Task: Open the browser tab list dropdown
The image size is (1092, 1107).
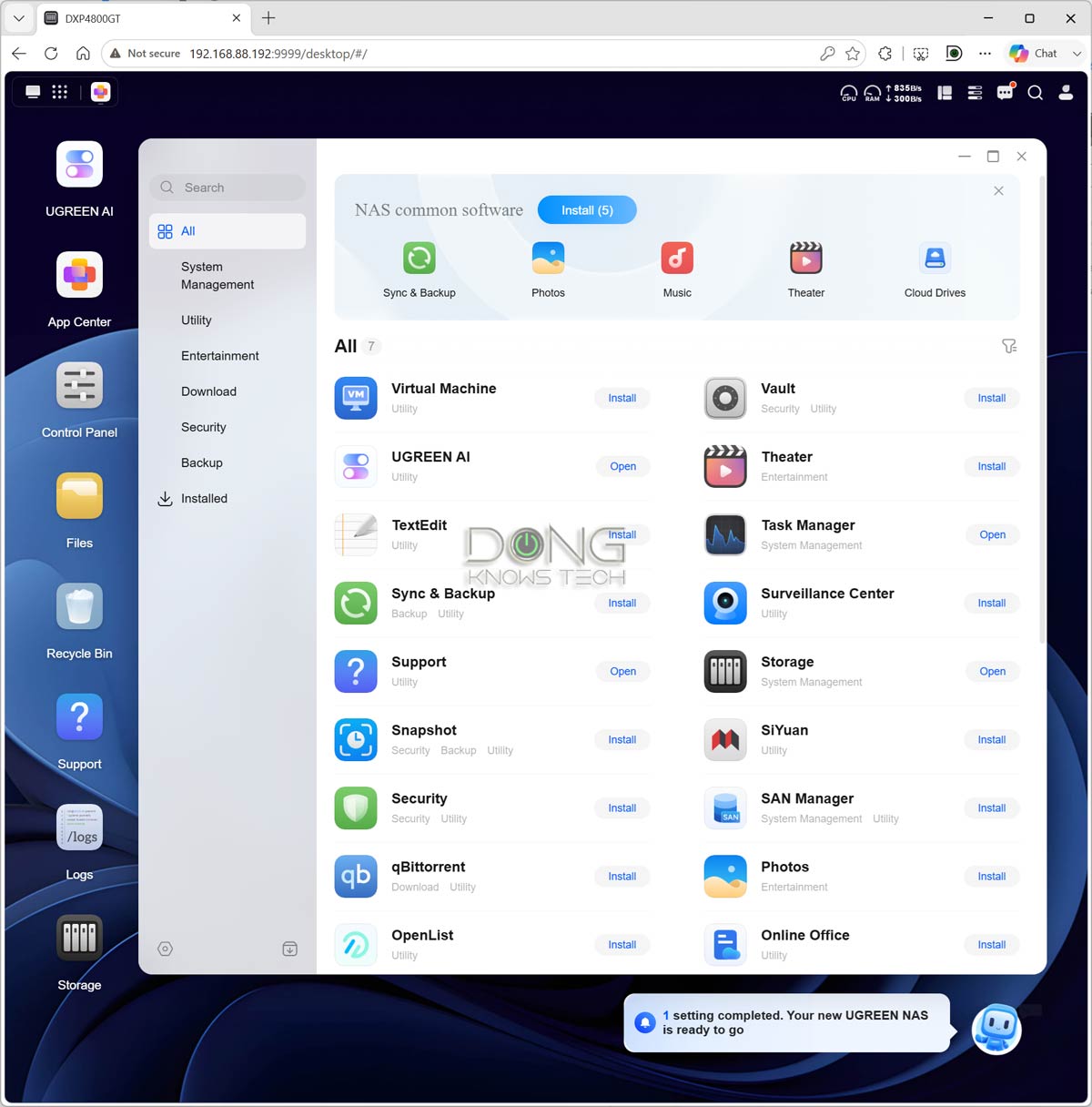Action: pyautogui.click(x=18, y=18)
